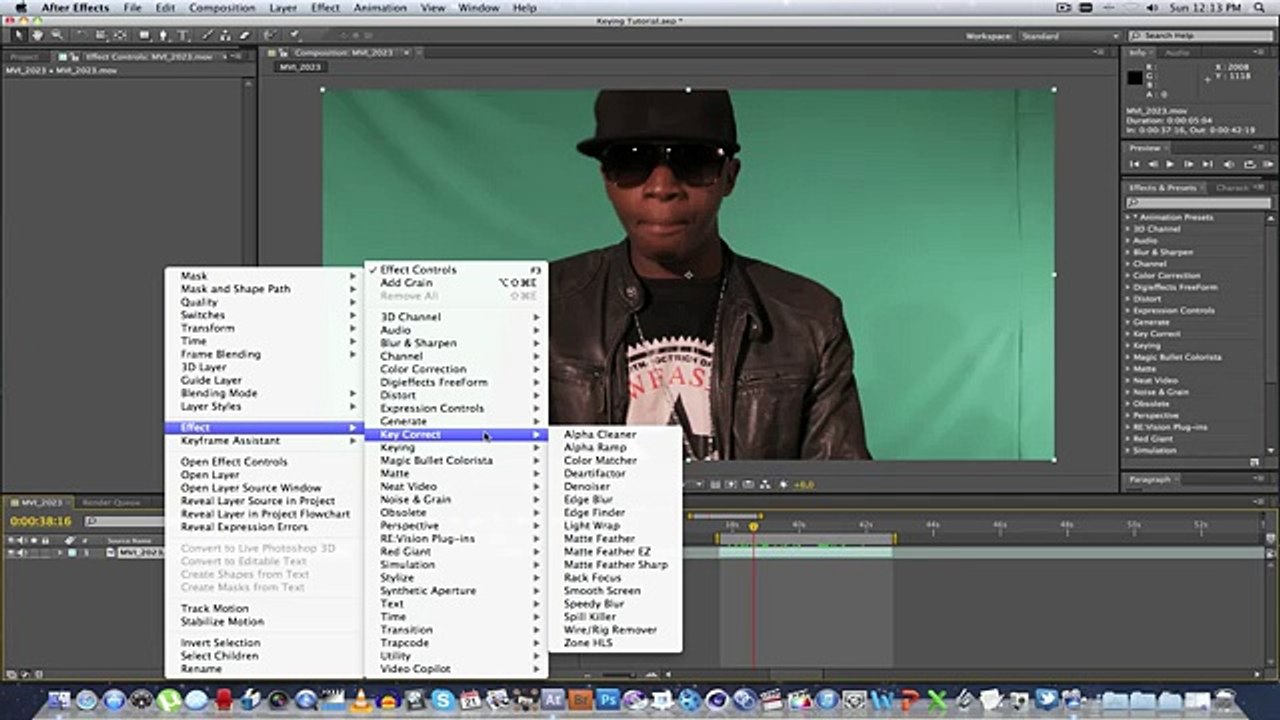Open Video Copilot effects submenu
The image size is (1280, 720).
(x=455, y=669)
